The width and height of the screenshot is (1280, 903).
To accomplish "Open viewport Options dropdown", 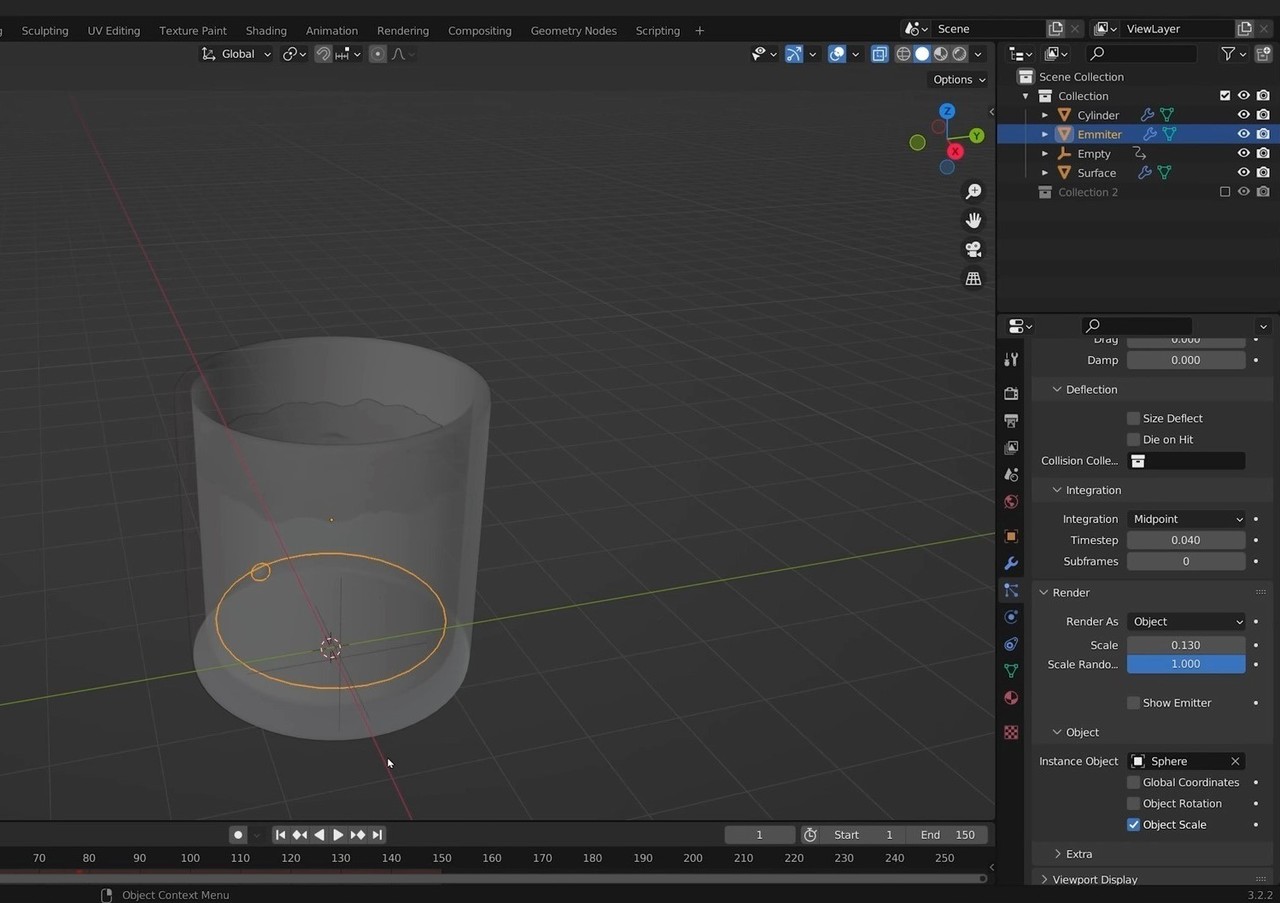I will [959, 80].
